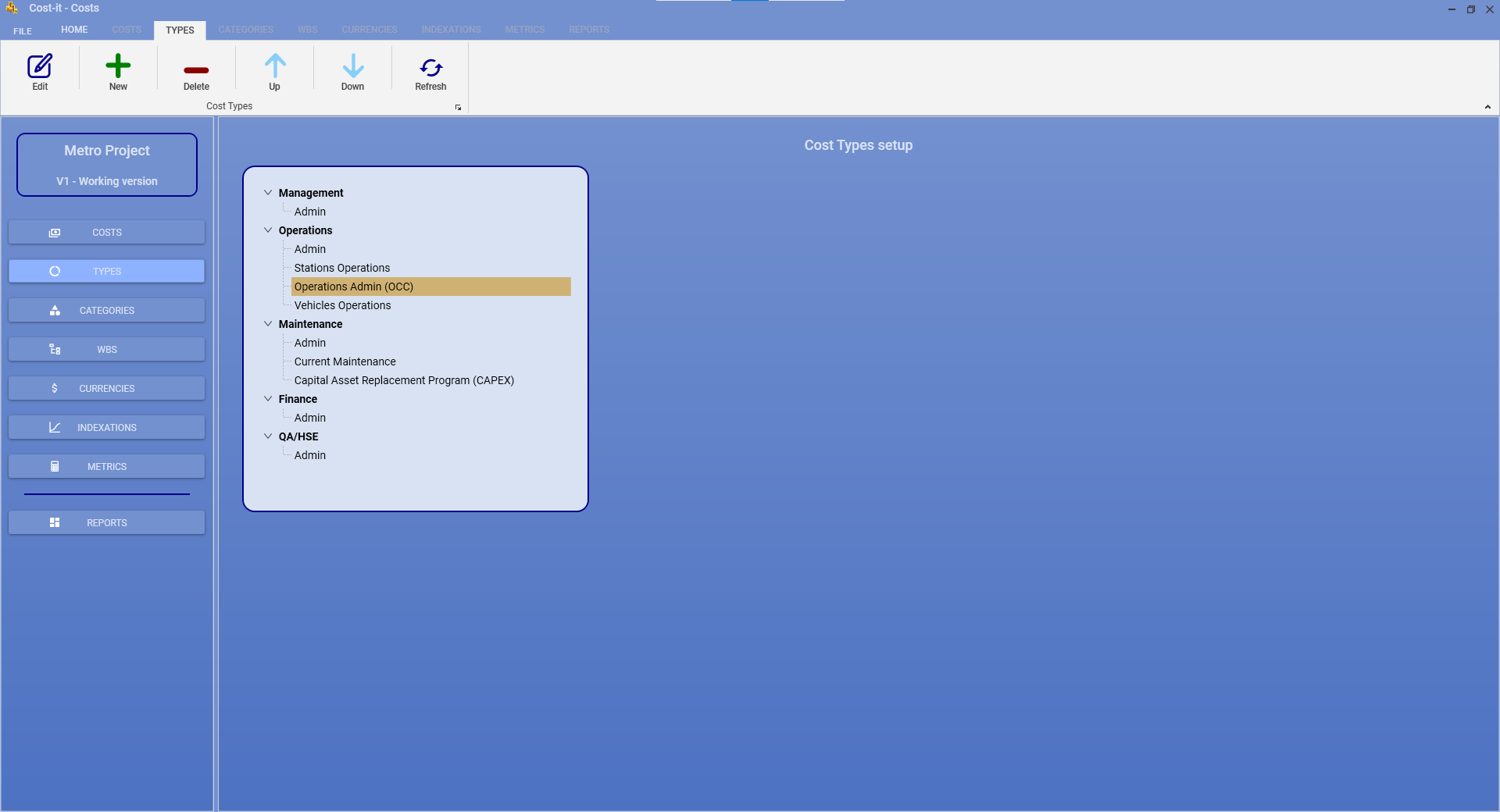Select the Maintenance parent node label
Image resolution: width=1500 pixels, height=812 pixels.
[310, 324]
